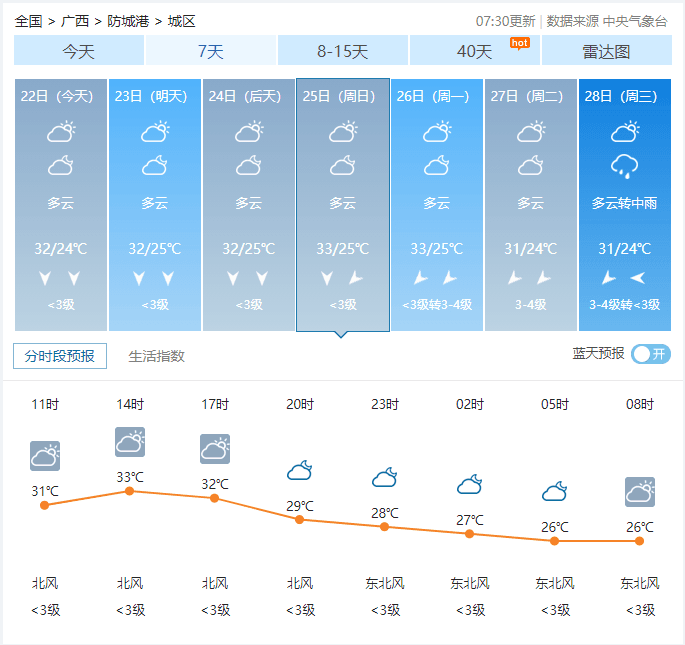The height and width of the screenshot is (645, 685).
Task: Click the 33℃ point at 14时
Action: tap(129, 491)
